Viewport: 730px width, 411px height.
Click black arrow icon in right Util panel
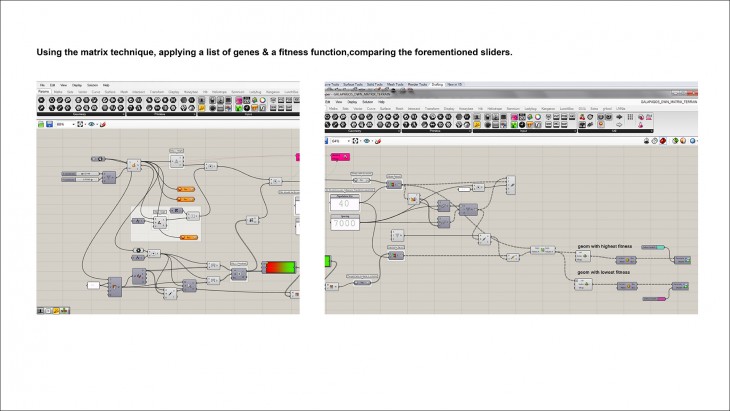(x=619, y=117)
